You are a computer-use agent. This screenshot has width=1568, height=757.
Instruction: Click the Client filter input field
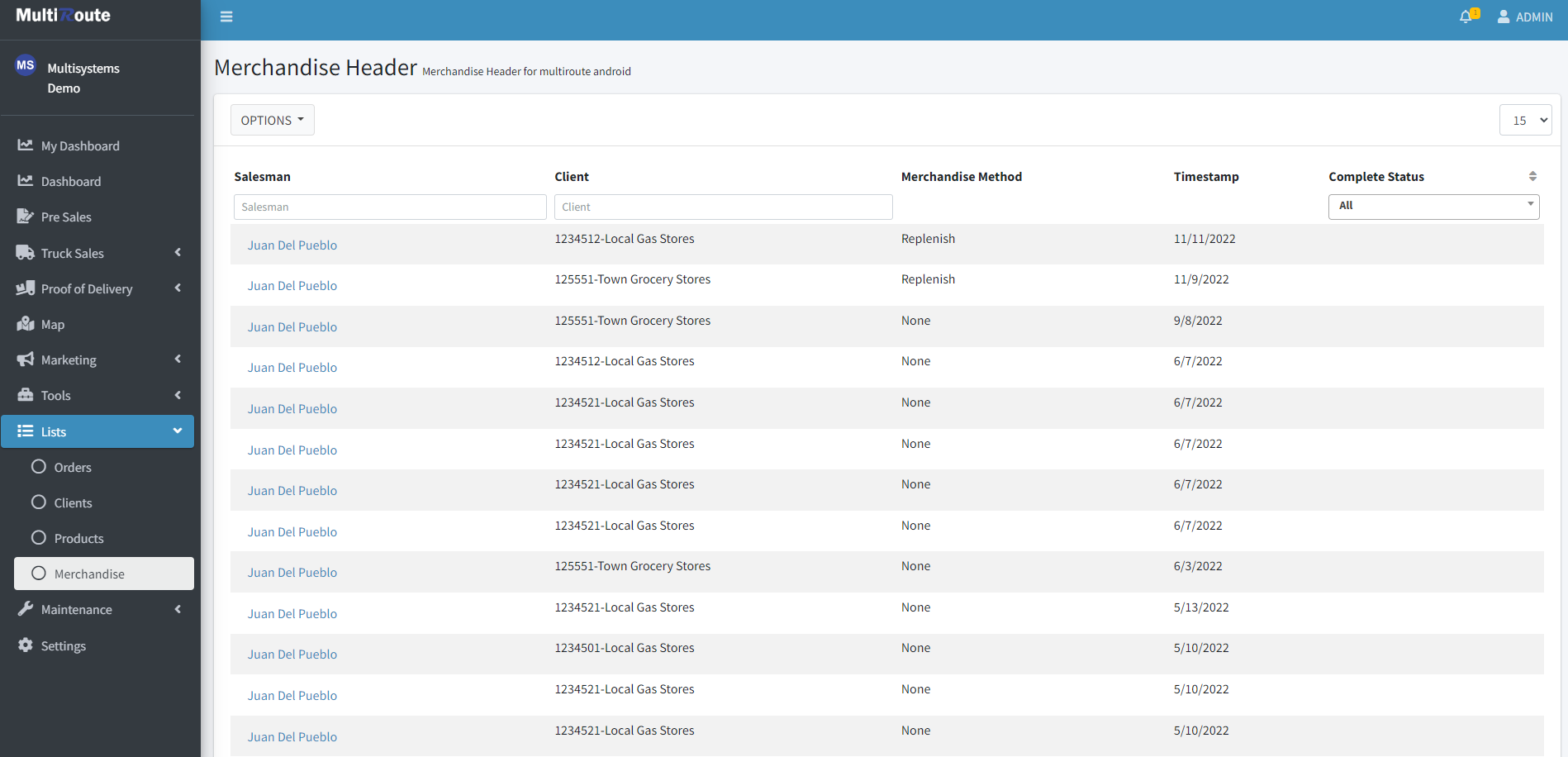point(723,207)
